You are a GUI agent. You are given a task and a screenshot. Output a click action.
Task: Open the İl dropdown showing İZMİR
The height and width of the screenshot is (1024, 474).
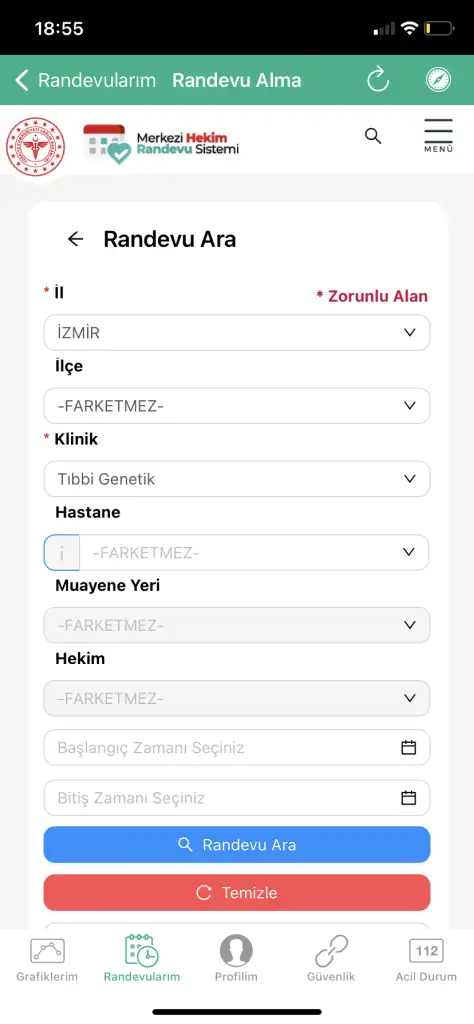tap(237, 332)
